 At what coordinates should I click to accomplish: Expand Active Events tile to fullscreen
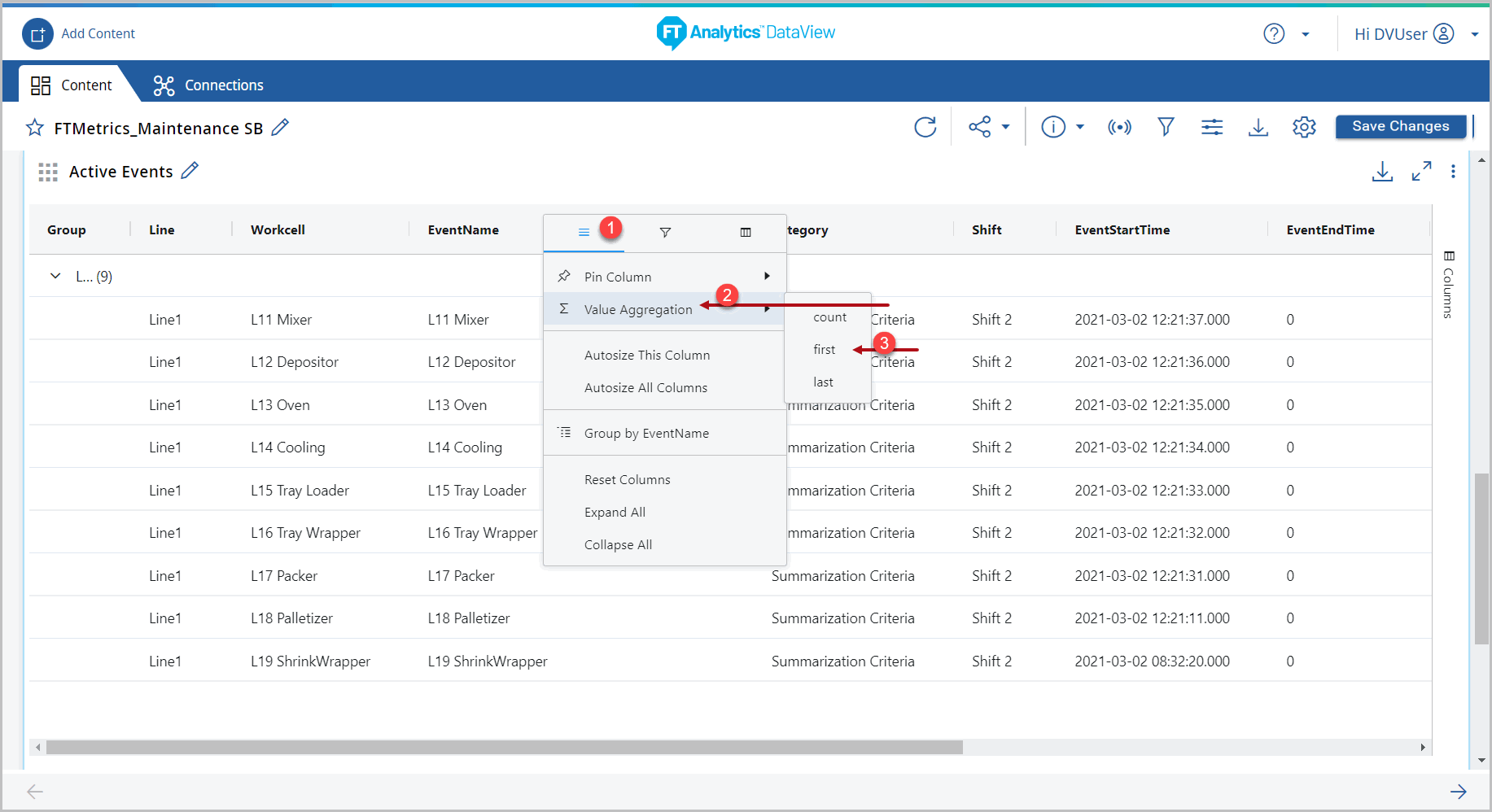1421,171
